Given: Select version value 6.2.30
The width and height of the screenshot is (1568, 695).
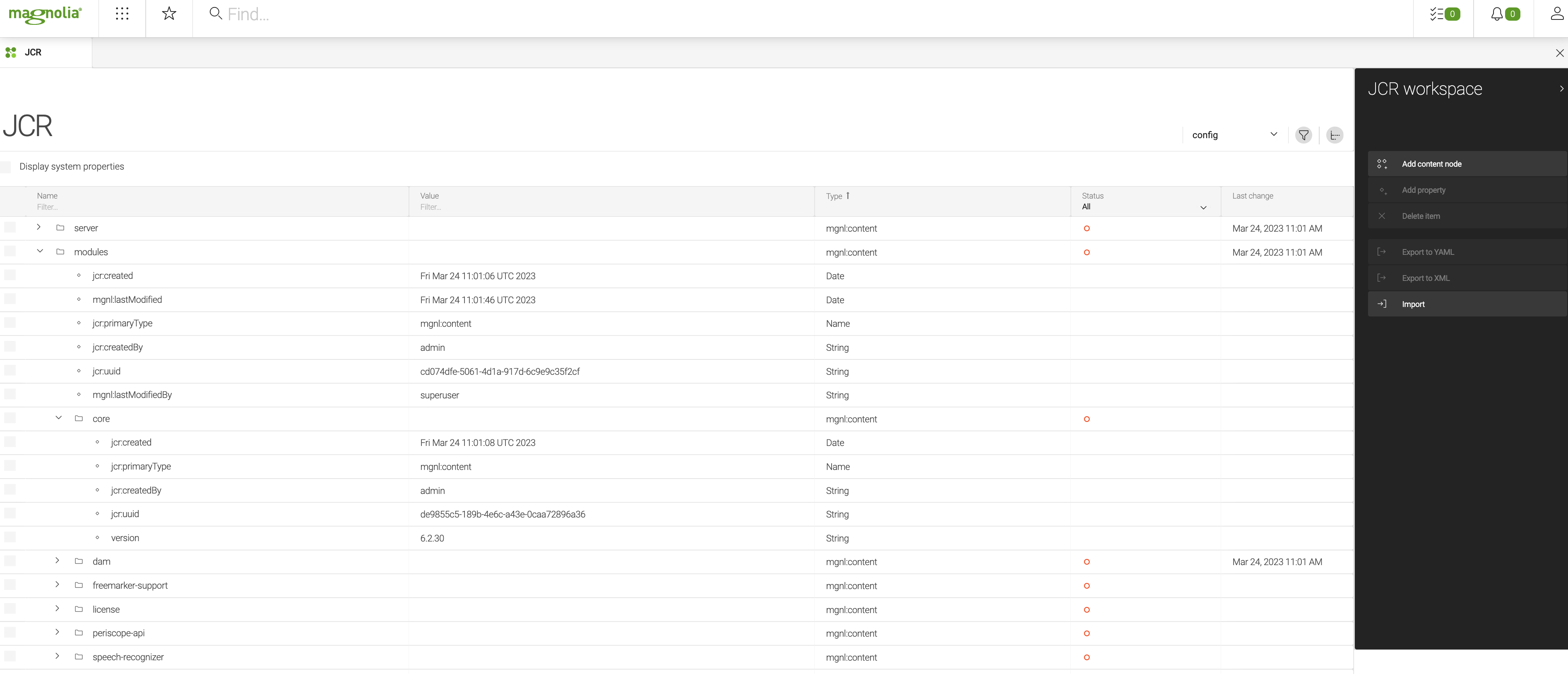Looking at the screenshot, I should pyautogui.click(x=432, y=538).
